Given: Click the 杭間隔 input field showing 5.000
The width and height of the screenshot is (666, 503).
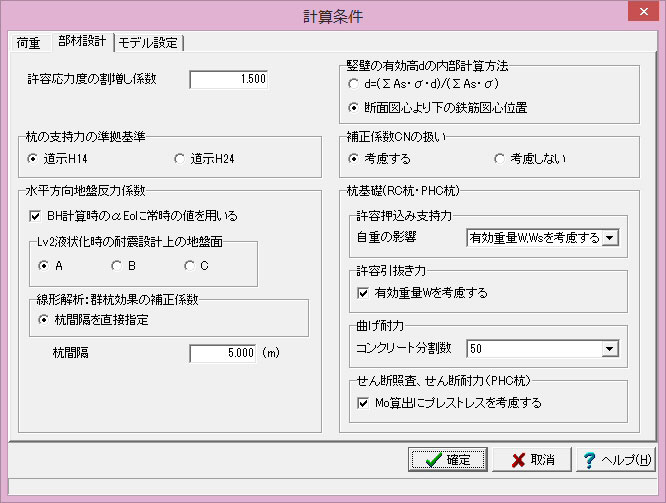Looking at the screenshot, I should point(223,353).
